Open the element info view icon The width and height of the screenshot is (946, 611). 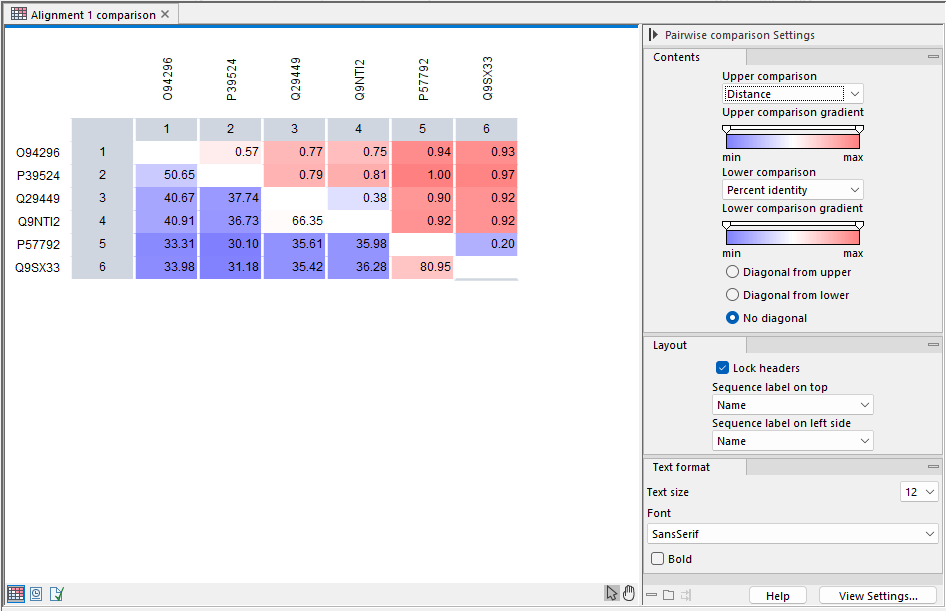coord(56,593)
